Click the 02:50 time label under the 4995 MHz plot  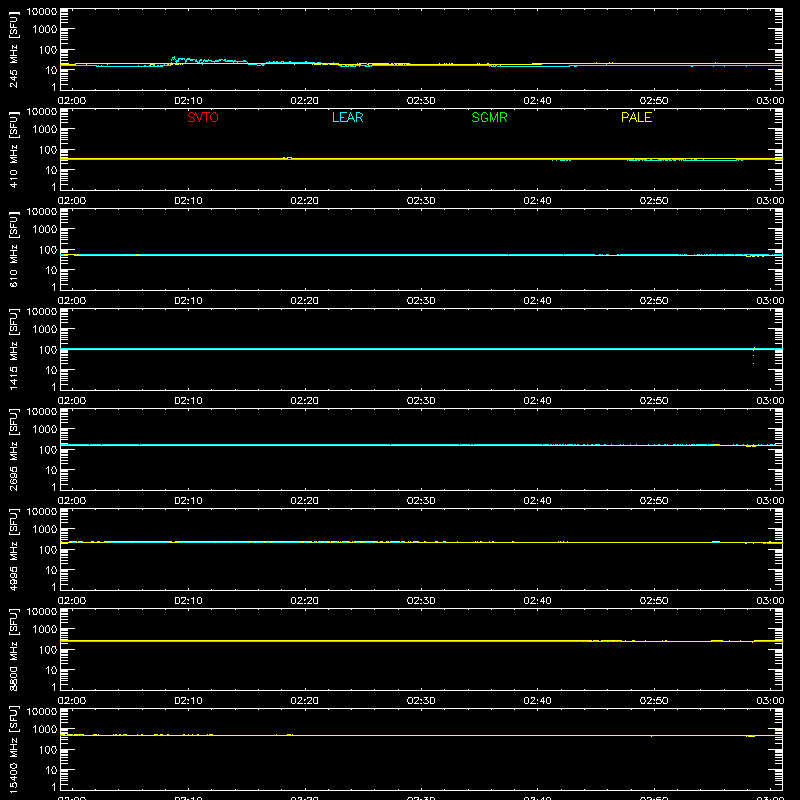point(654,601)
